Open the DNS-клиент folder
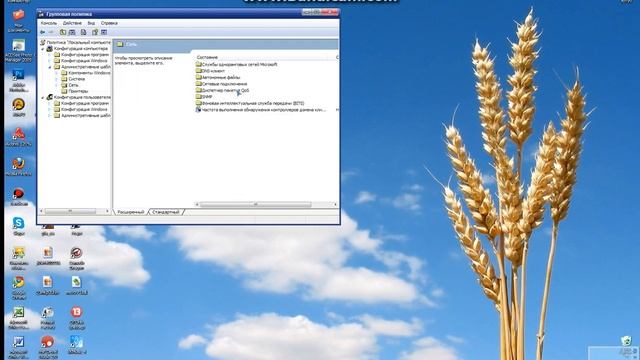Viewport: 640px width, 360px height. [x=211, y=71]
